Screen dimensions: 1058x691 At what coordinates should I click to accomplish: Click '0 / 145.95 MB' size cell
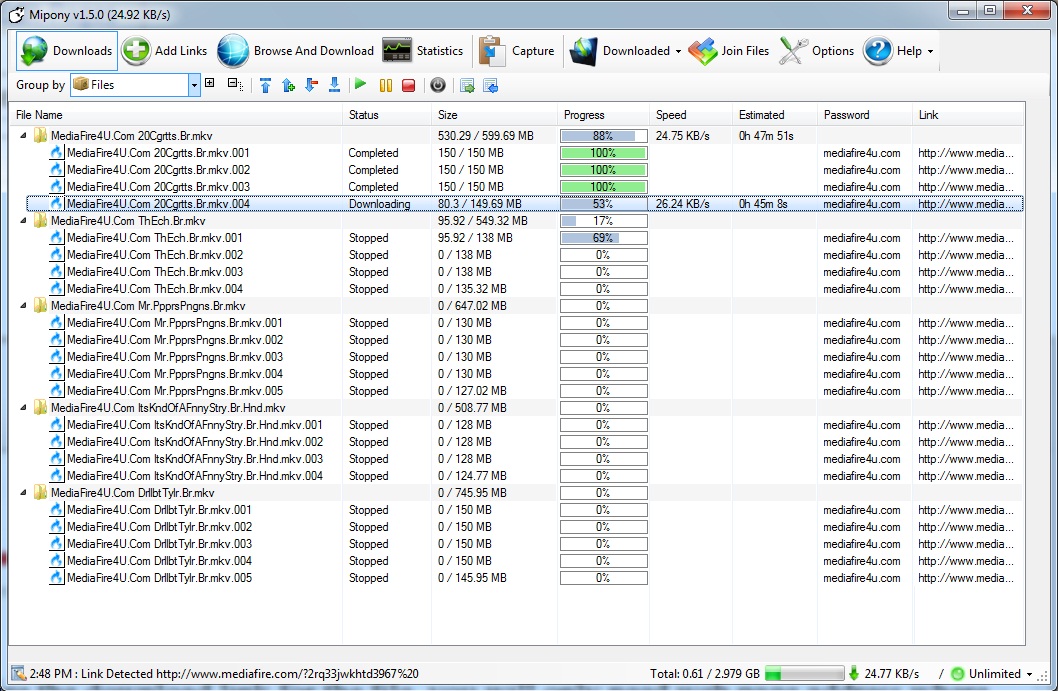click(x=472, y=578)
